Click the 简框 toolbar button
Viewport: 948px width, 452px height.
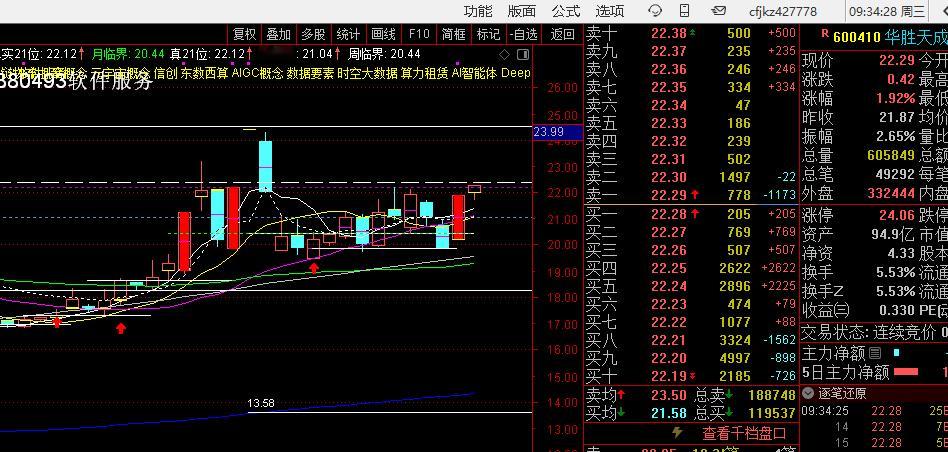tap(453, 34)
